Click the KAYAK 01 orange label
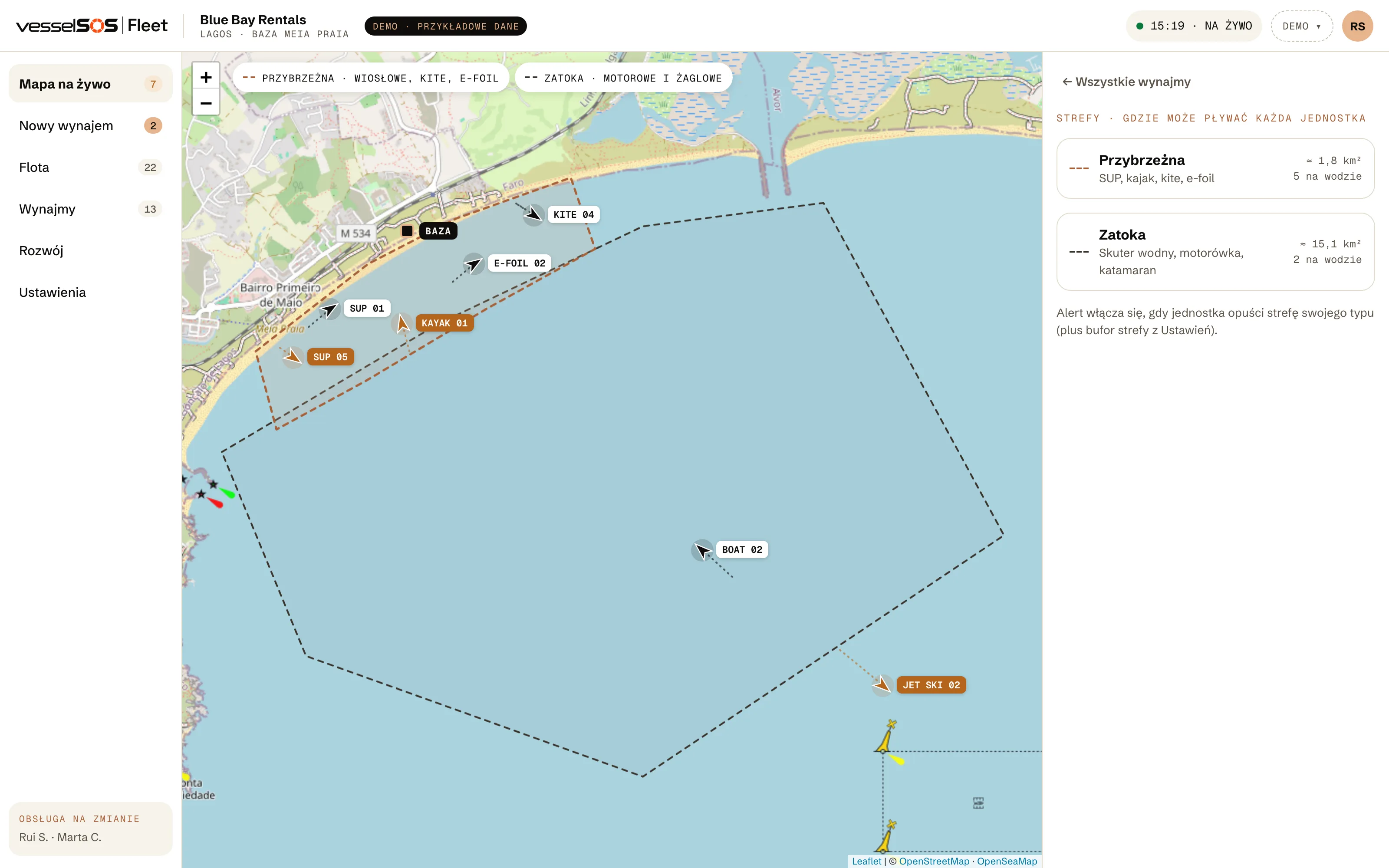Image resolution: width=1389 pixels, height=868 pixels. tap(445, 323)
